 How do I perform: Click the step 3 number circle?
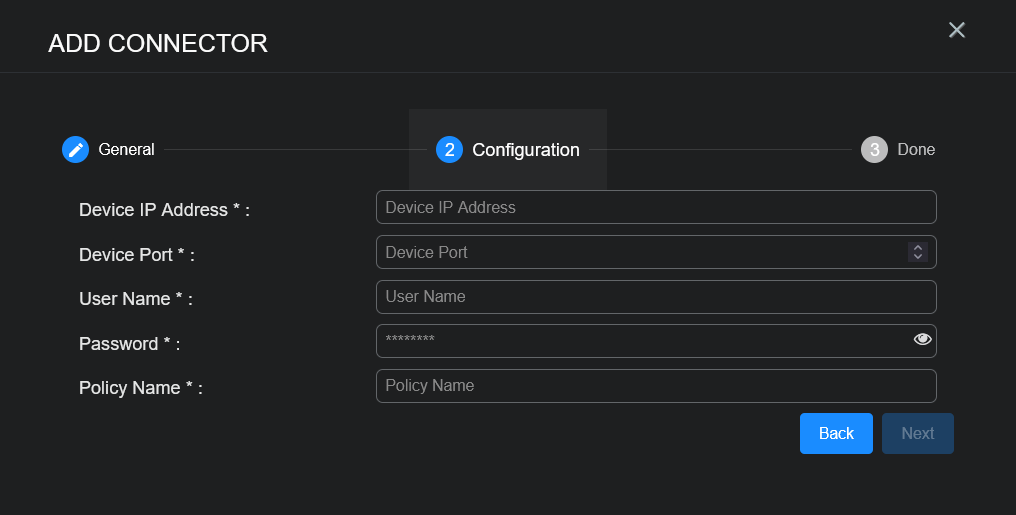coord(874,150)
